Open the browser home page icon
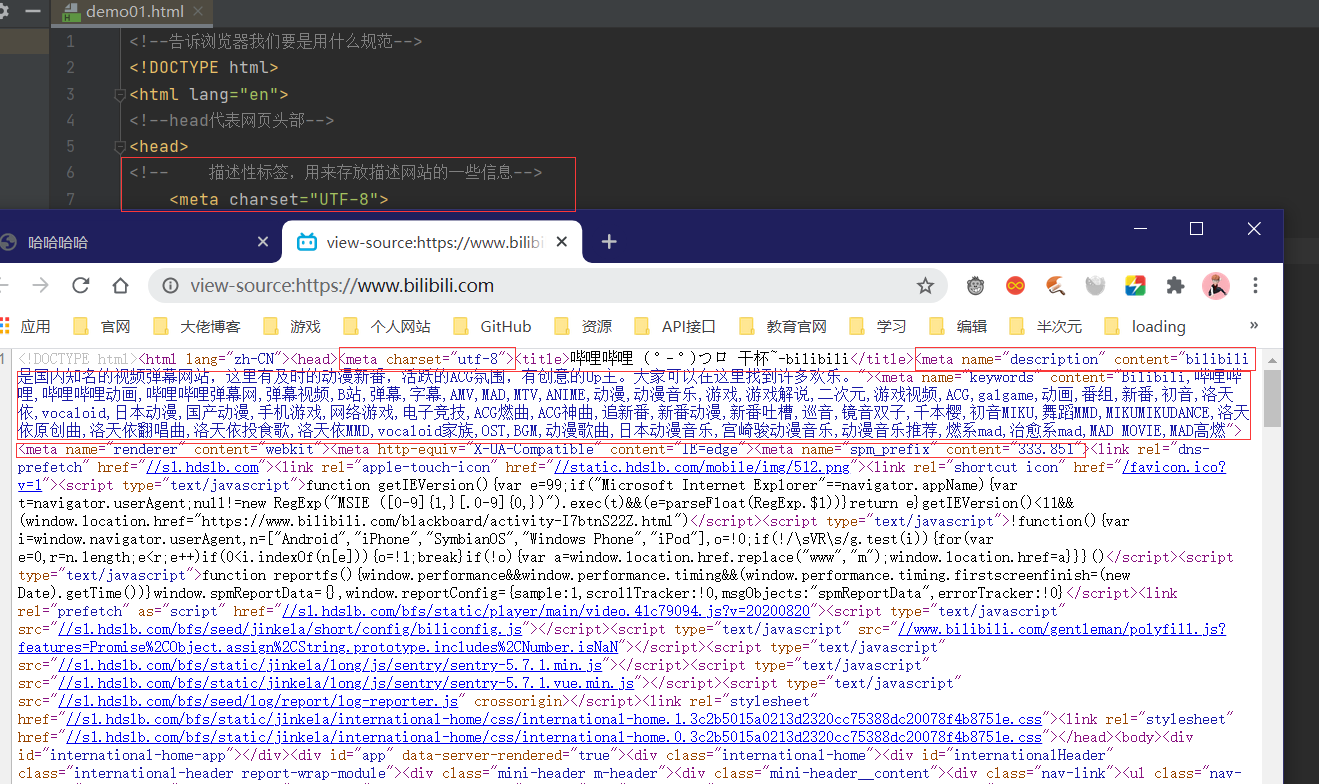Viewport: 1319px width, 784px height. (x=121, y=286)
